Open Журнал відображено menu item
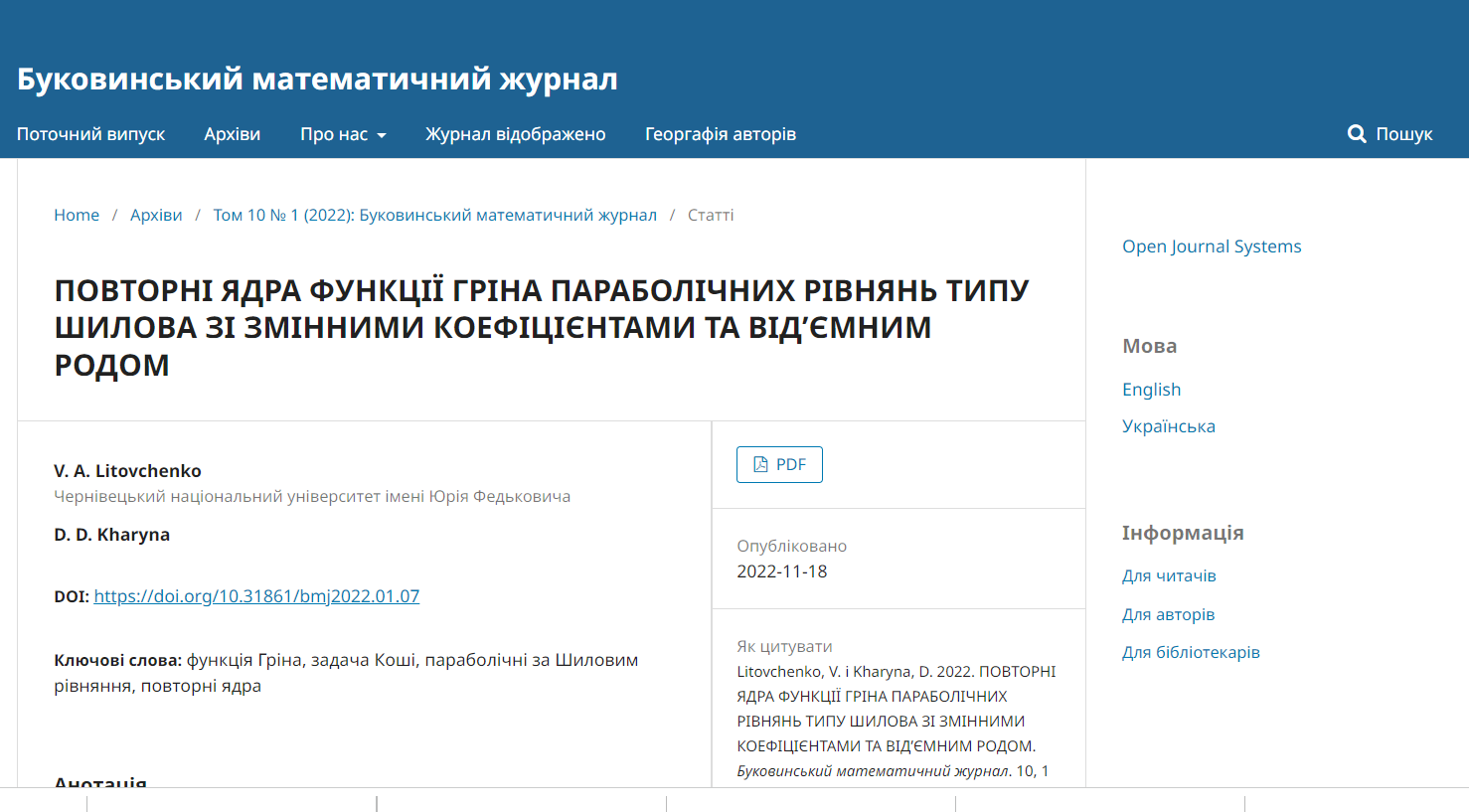The height and width of the screenshot is (812, 1469). coord(516,134)
